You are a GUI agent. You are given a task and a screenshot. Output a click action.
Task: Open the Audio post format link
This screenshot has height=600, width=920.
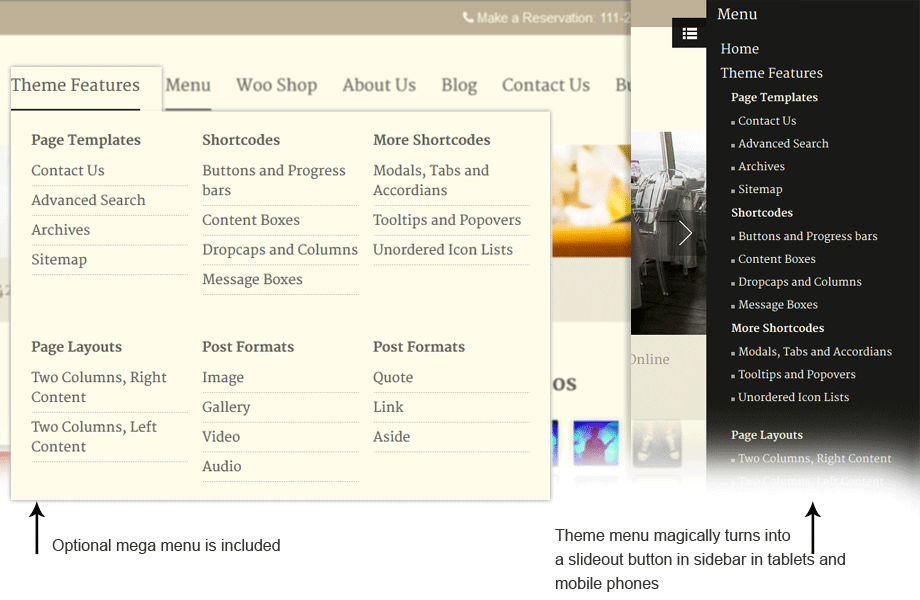point(222,467)
